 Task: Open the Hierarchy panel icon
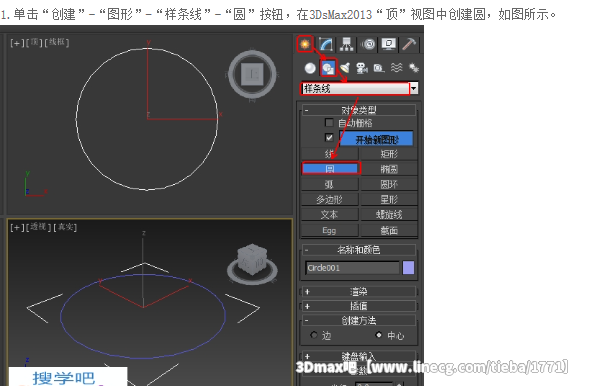point(346,44)
